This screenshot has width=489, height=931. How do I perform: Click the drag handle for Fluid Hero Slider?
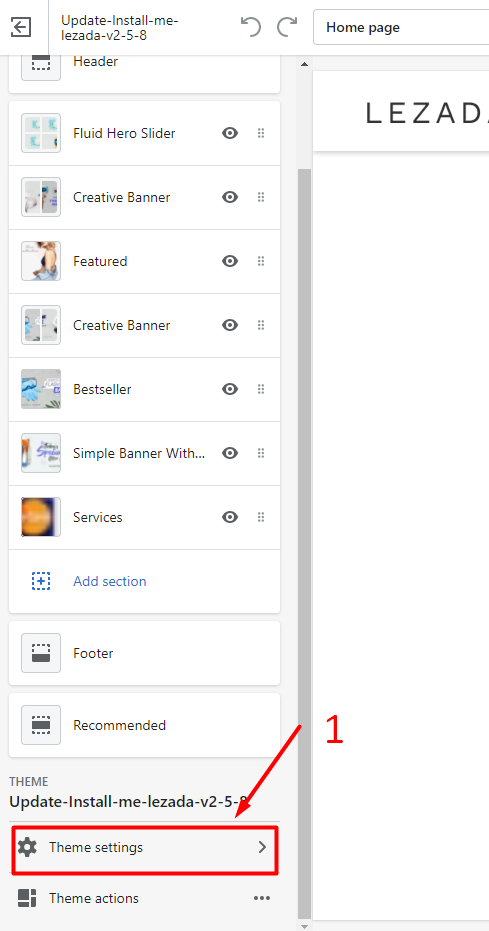261,133
